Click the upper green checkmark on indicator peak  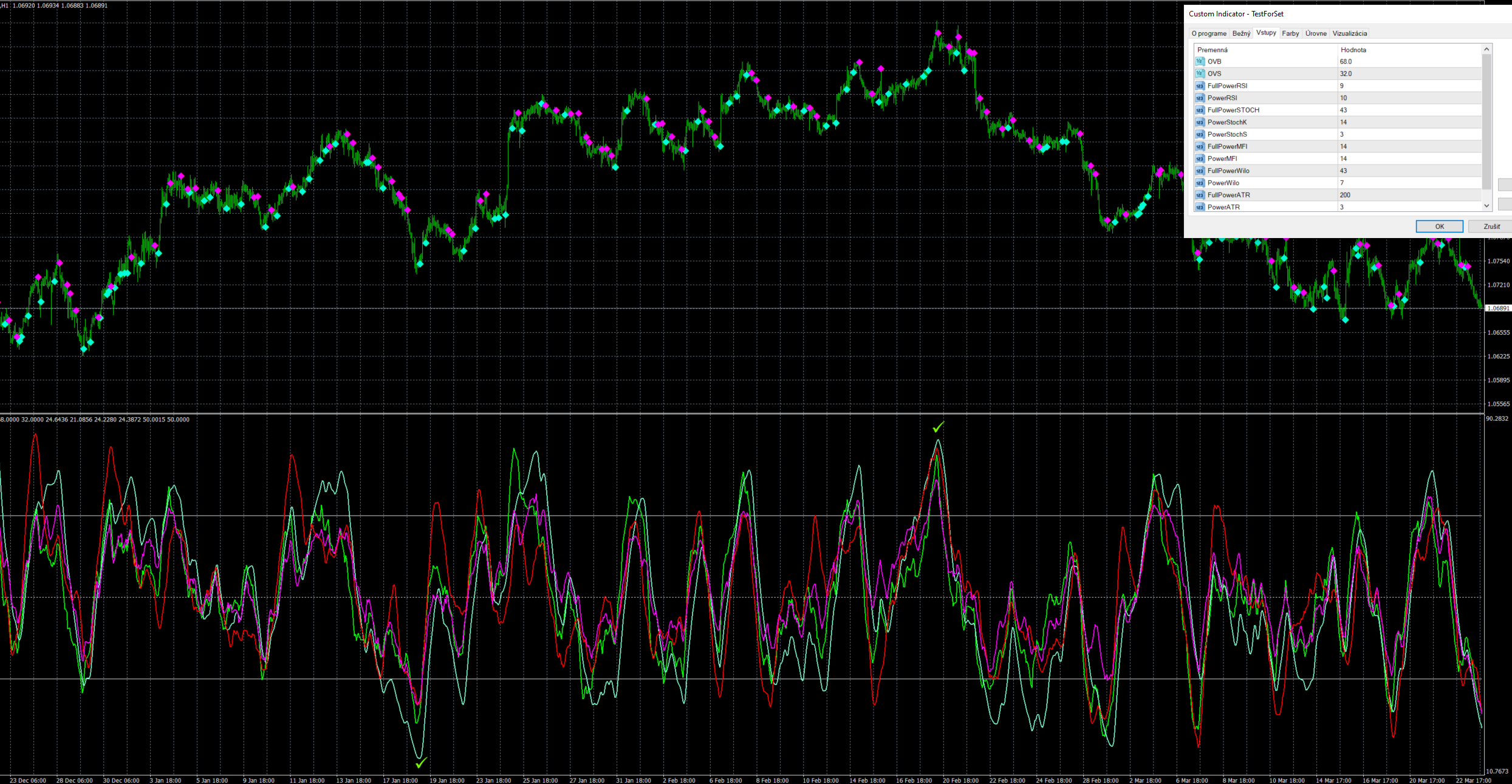(x=939, y=427)
